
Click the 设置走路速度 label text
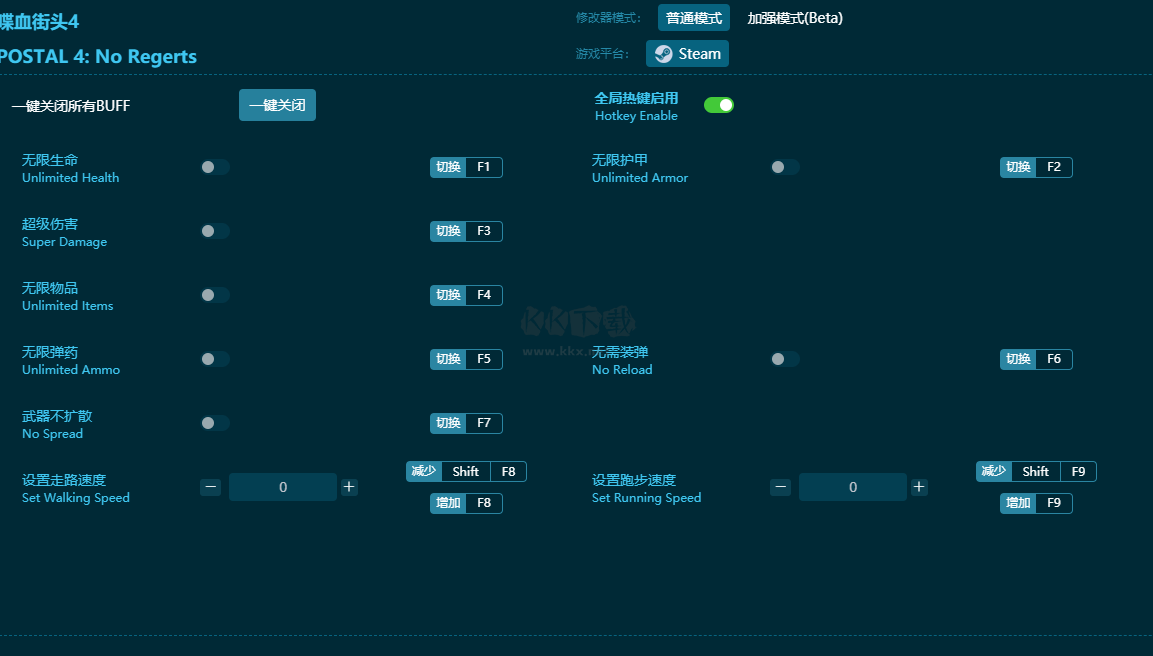[x=64, y=479]
